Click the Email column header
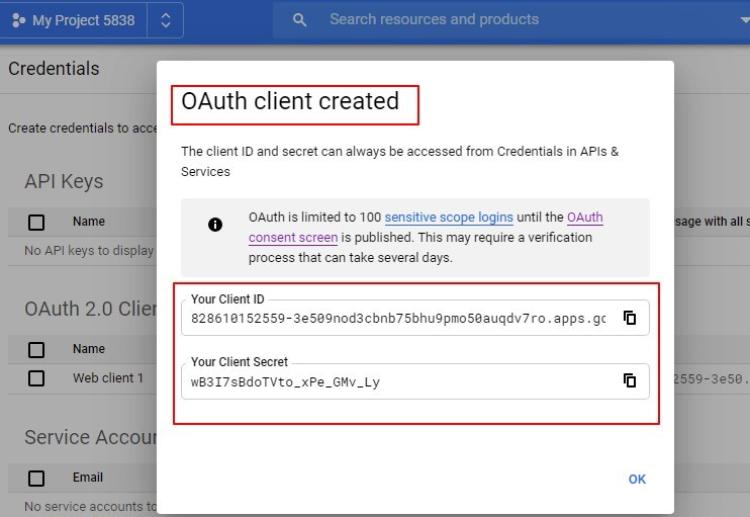This screenshot has height=517, width=750. 88,477
